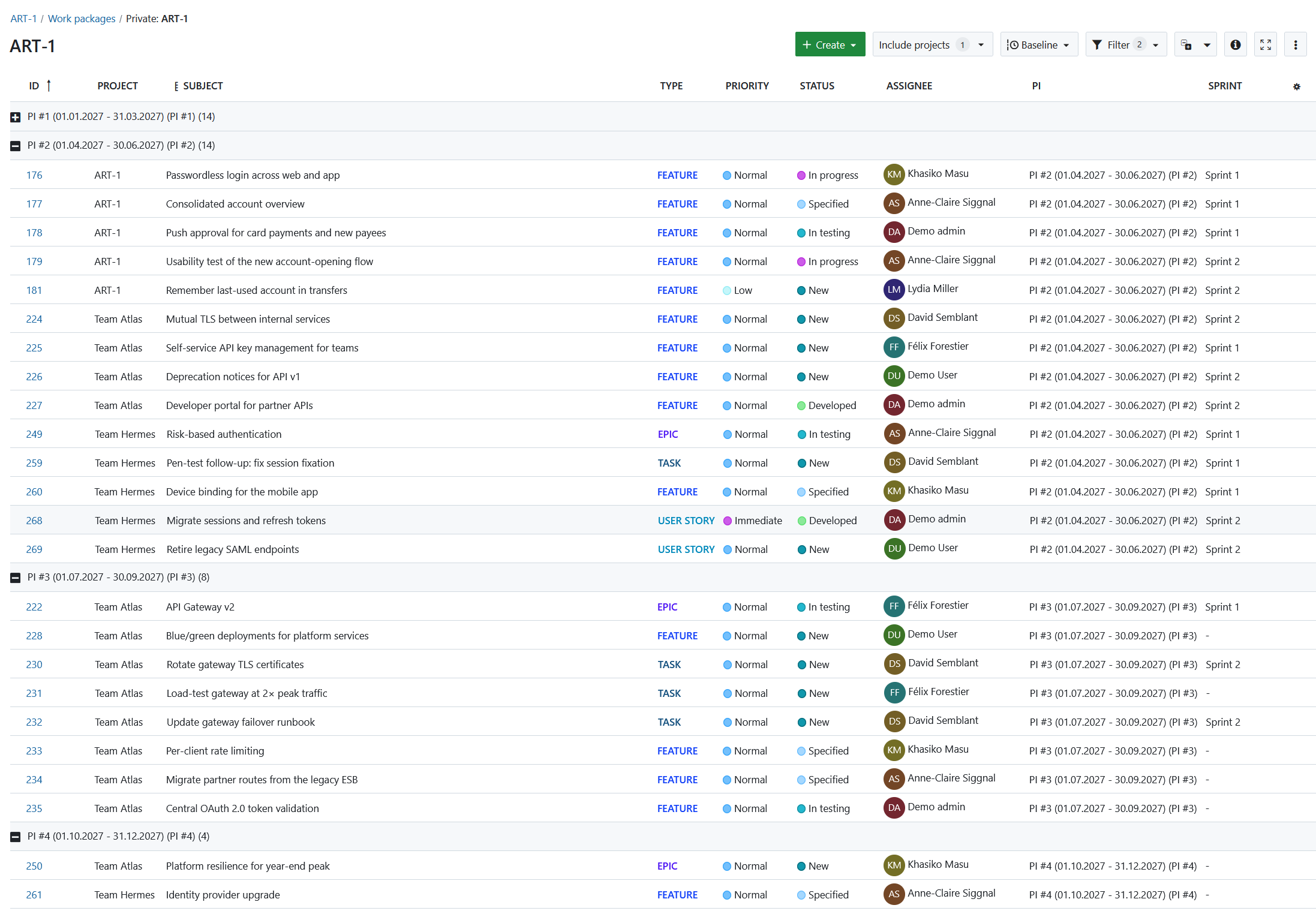This screenshot has width=1316, height=914.
Task: Click subject 'Mutual TLS between internal services'
Action: click(x=248, y=319)
